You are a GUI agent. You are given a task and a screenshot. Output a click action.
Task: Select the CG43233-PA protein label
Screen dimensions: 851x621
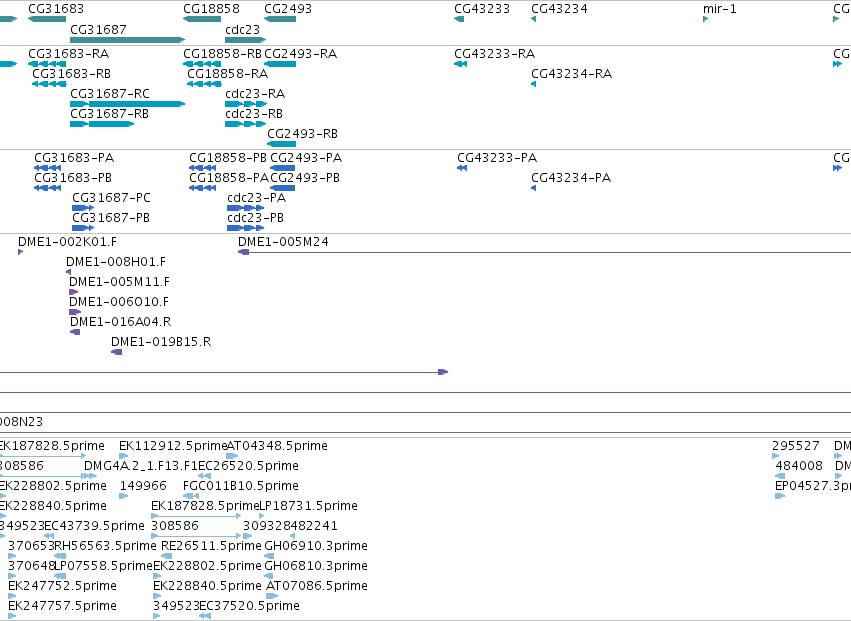(497, 158)
